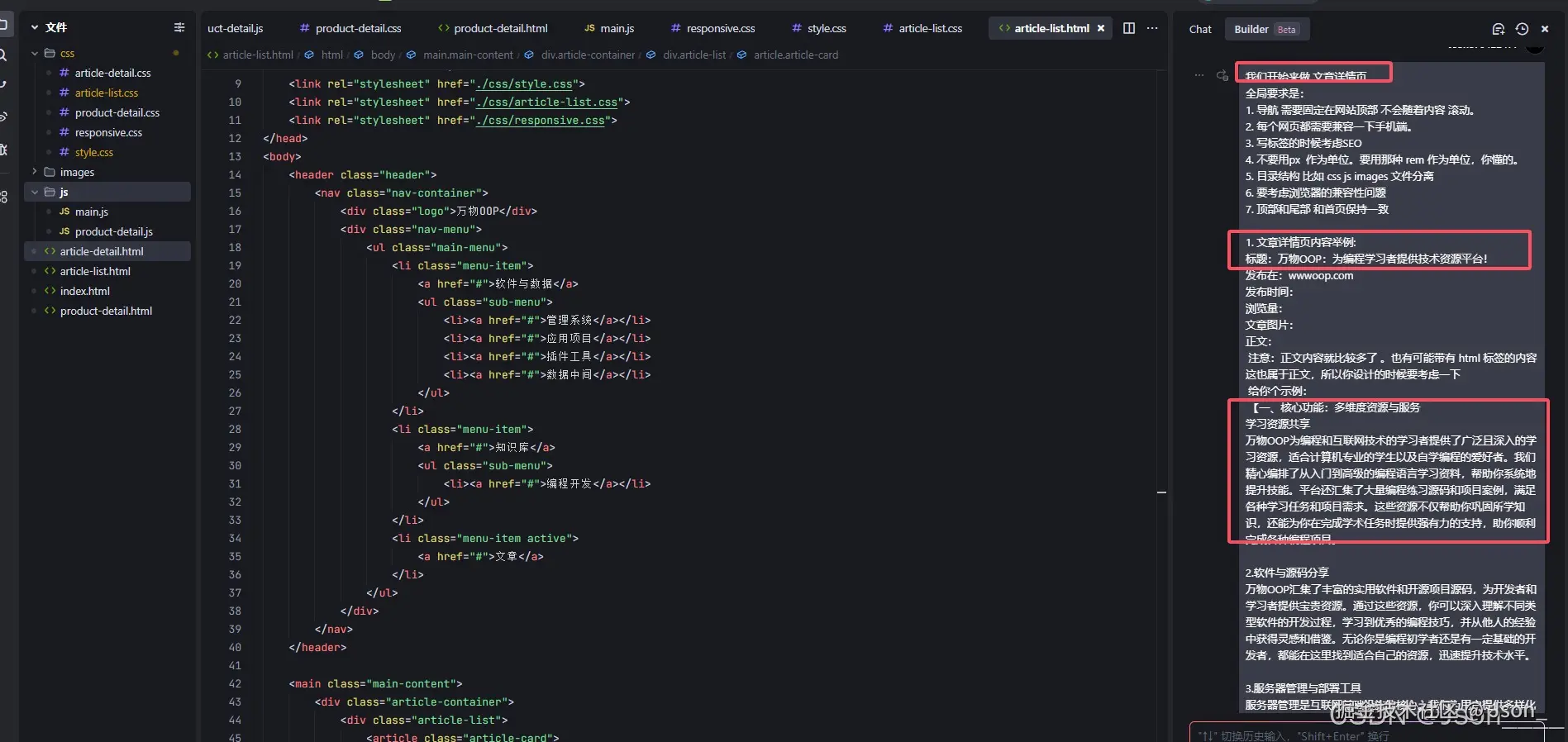Collapse the css folder in the file tree
Viewport: 1568px width, 742px height.
(35, 53)
